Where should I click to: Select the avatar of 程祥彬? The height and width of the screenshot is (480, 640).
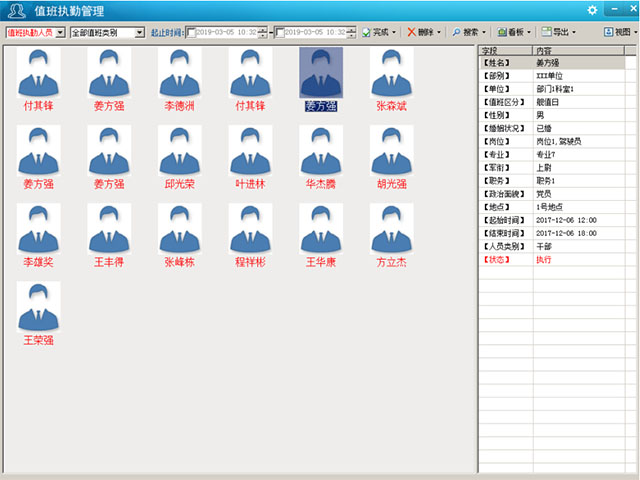tap(250, 229)
